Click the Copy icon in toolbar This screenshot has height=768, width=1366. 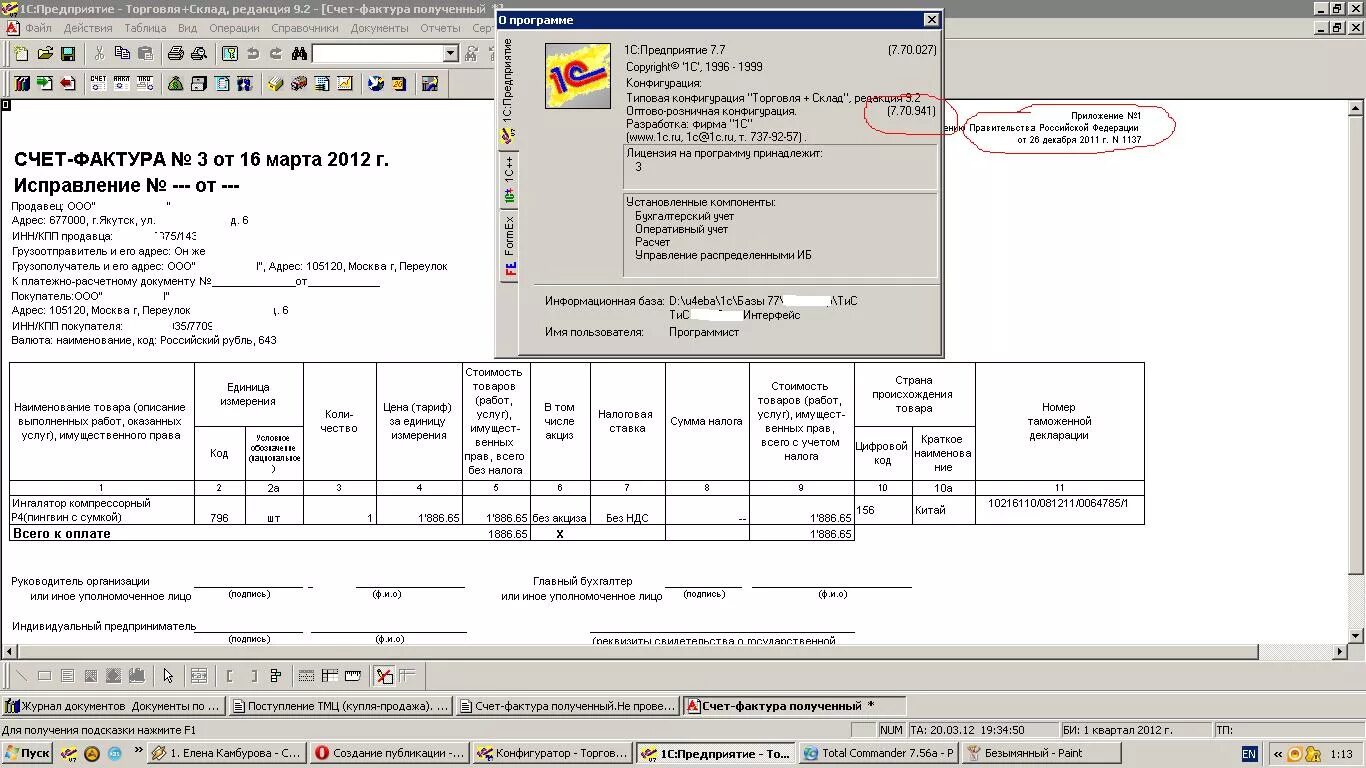point(122,54)
